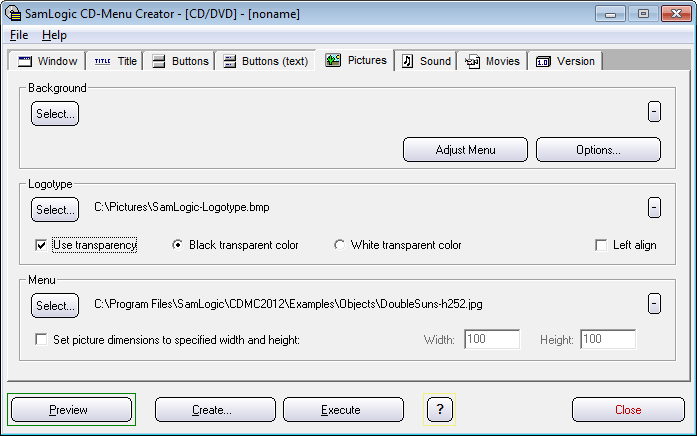This screenshot has width=697, height=436.
Task: Select the Pictures tab label
Action: point(367,60)
